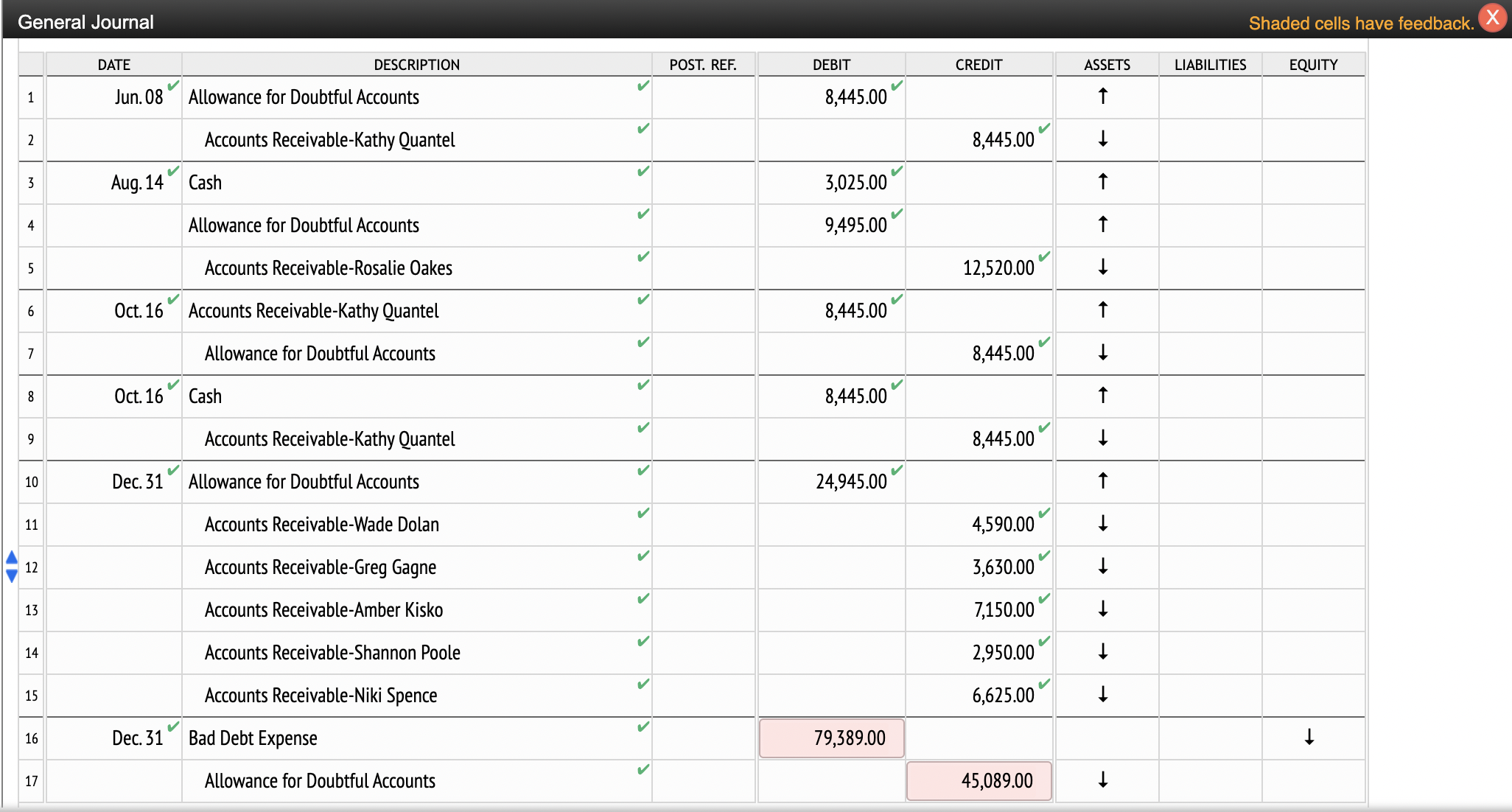Click the Assets down arrow for Rosalie Oakes row
This screenshot has height=812, width=1512.
pyautogui.click(x=1102, y=267)
